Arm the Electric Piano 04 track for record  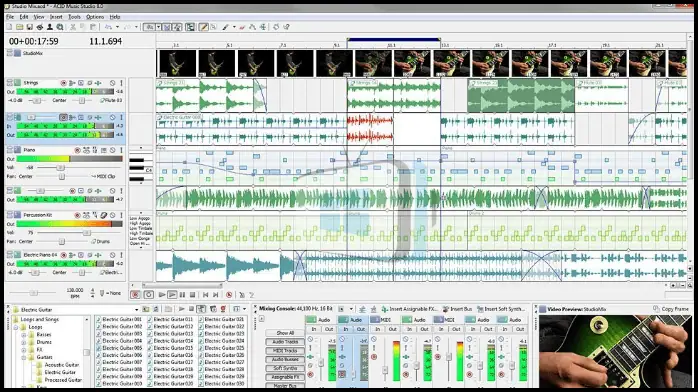(63, 255)
